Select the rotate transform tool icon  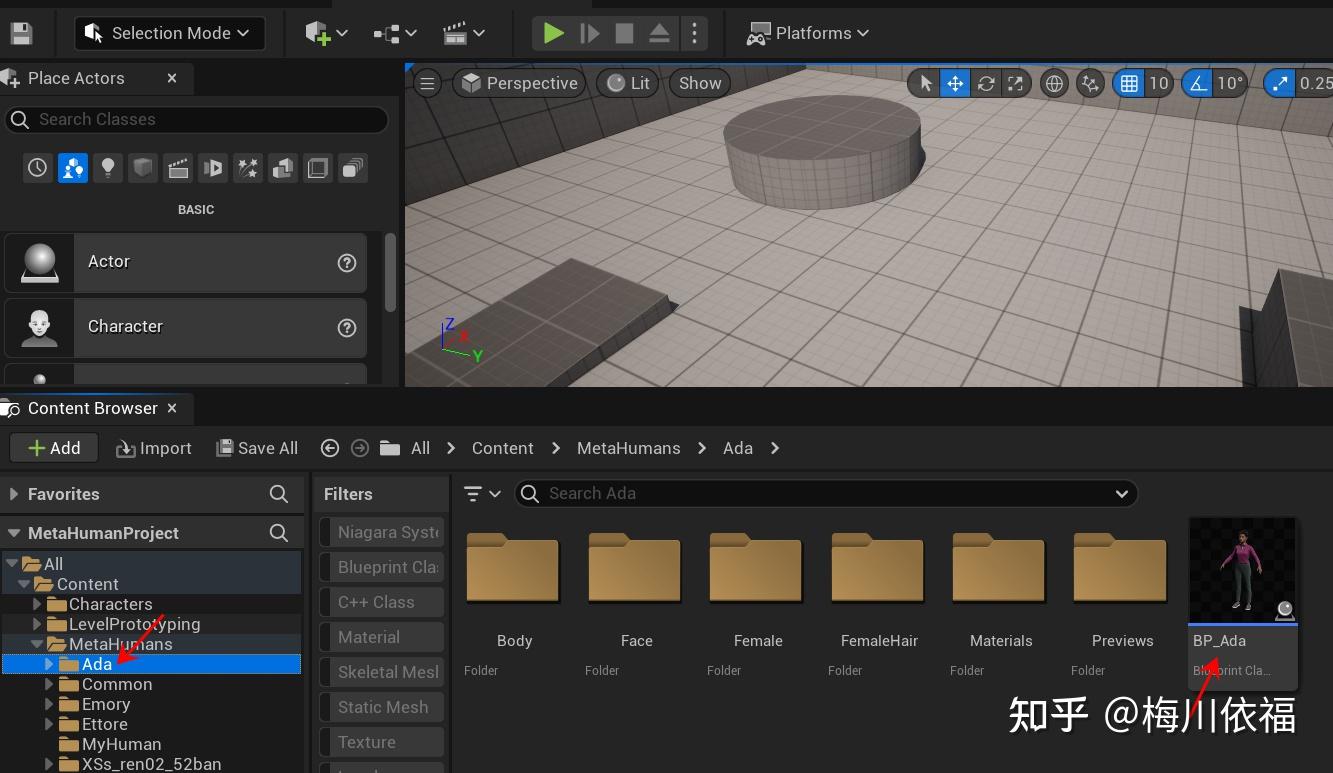(x=985, y=83)
